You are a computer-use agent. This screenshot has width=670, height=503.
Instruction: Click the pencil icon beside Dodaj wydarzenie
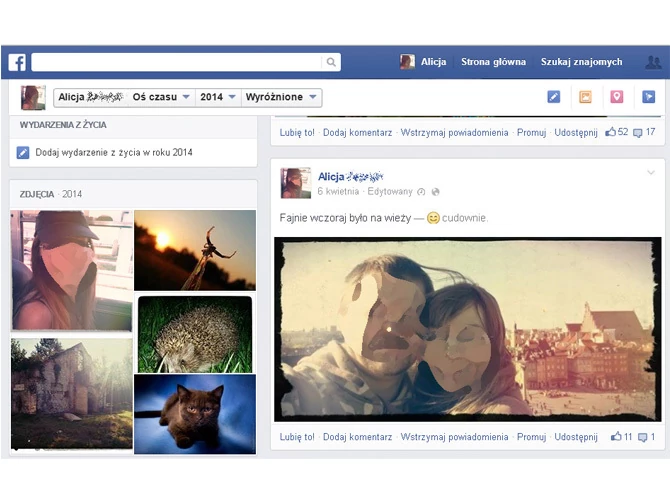[x=23, y=153]
